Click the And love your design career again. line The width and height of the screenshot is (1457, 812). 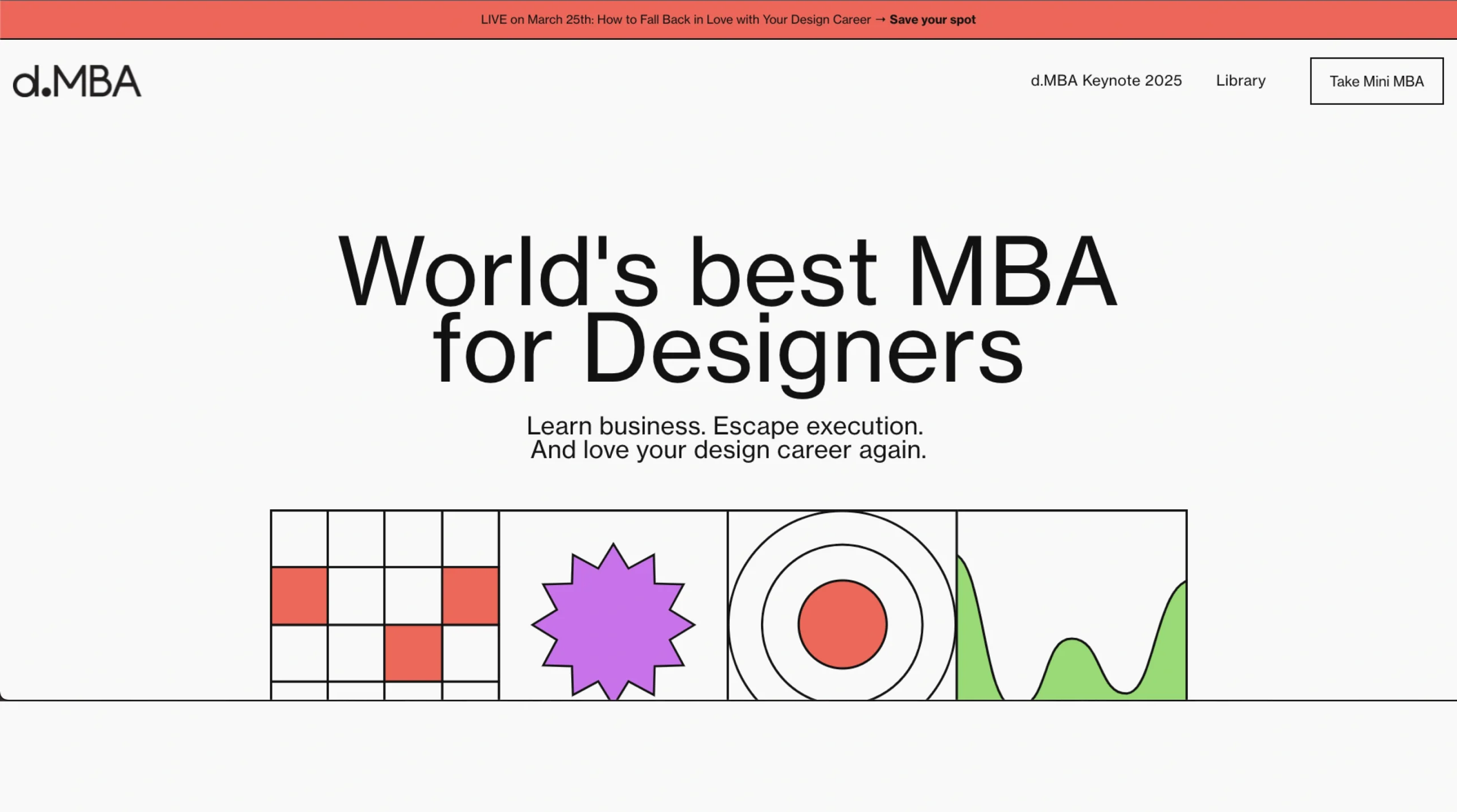pos(728,450)
